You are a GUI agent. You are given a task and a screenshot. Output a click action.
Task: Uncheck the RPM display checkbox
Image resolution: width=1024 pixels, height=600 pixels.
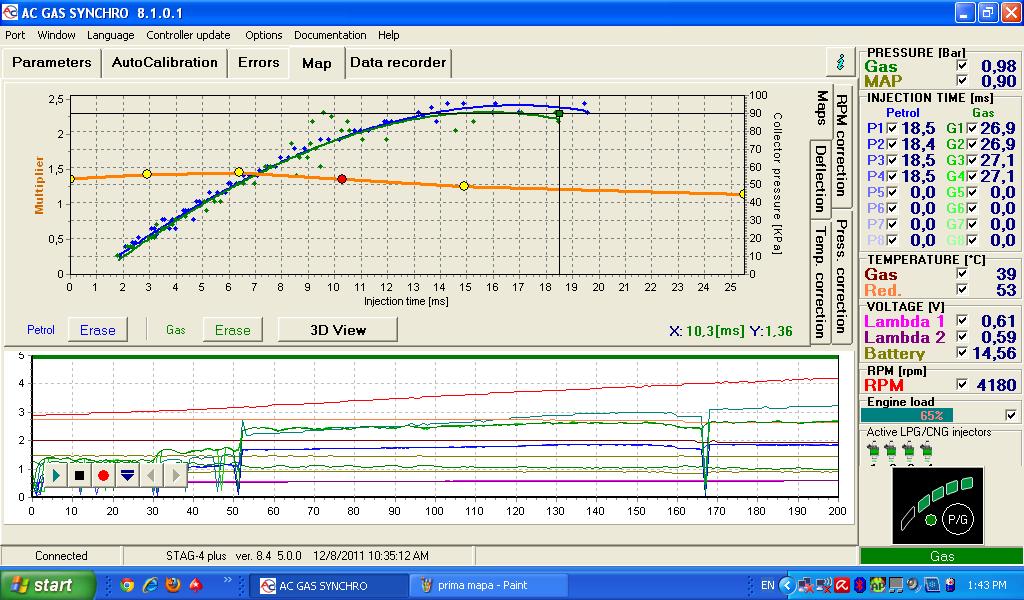tap(963, 385)
